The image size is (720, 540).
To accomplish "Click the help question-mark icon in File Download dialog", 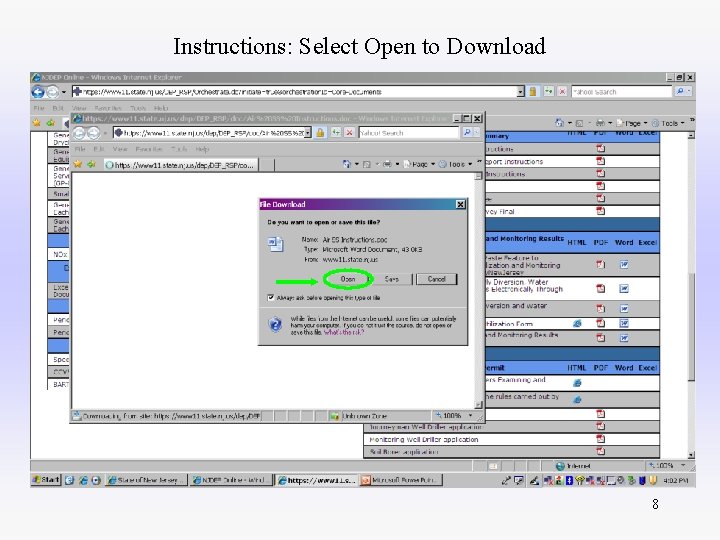I will click(x=275, y=325).
